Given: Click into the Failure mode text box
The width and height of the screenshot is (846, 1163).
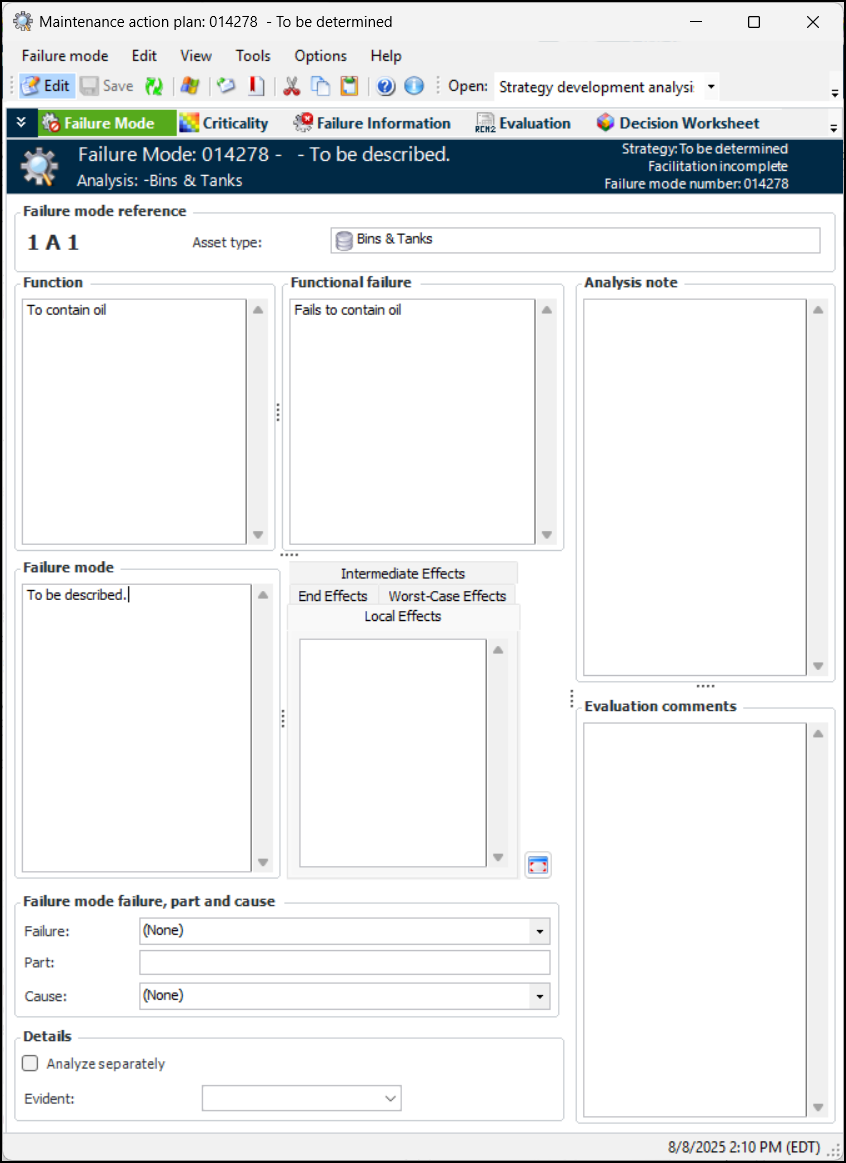Looking at the screenshot, I should tap(136, 728).
